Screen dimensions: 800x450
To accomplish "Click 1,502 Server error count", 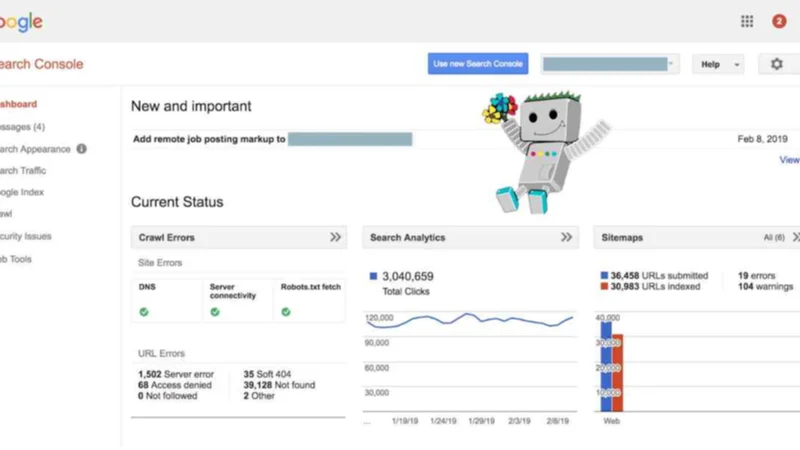I will pos(176,374).
